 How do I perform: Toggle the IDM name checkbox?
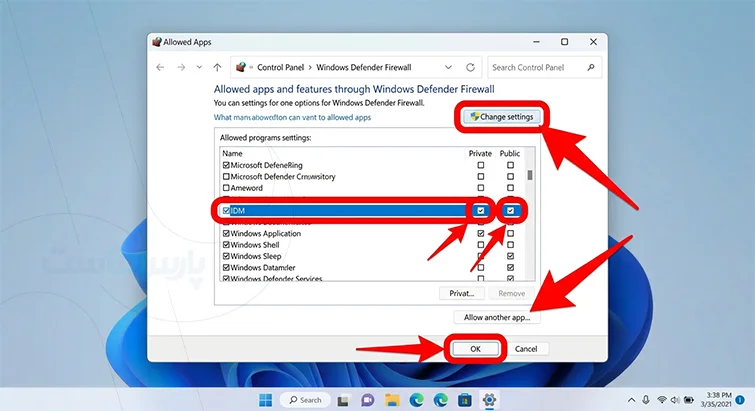226,211
